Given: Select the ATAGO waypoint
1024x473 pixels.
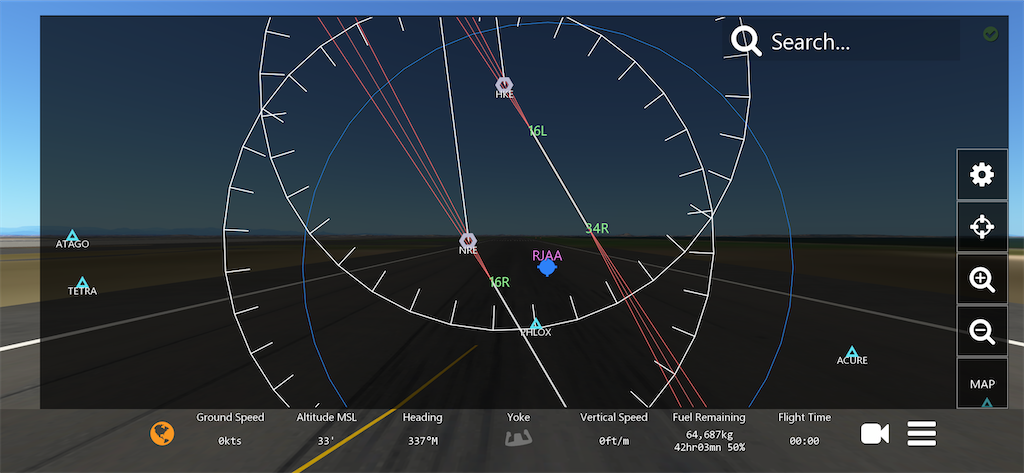Looking at the screenshot, I should point(72,239).
